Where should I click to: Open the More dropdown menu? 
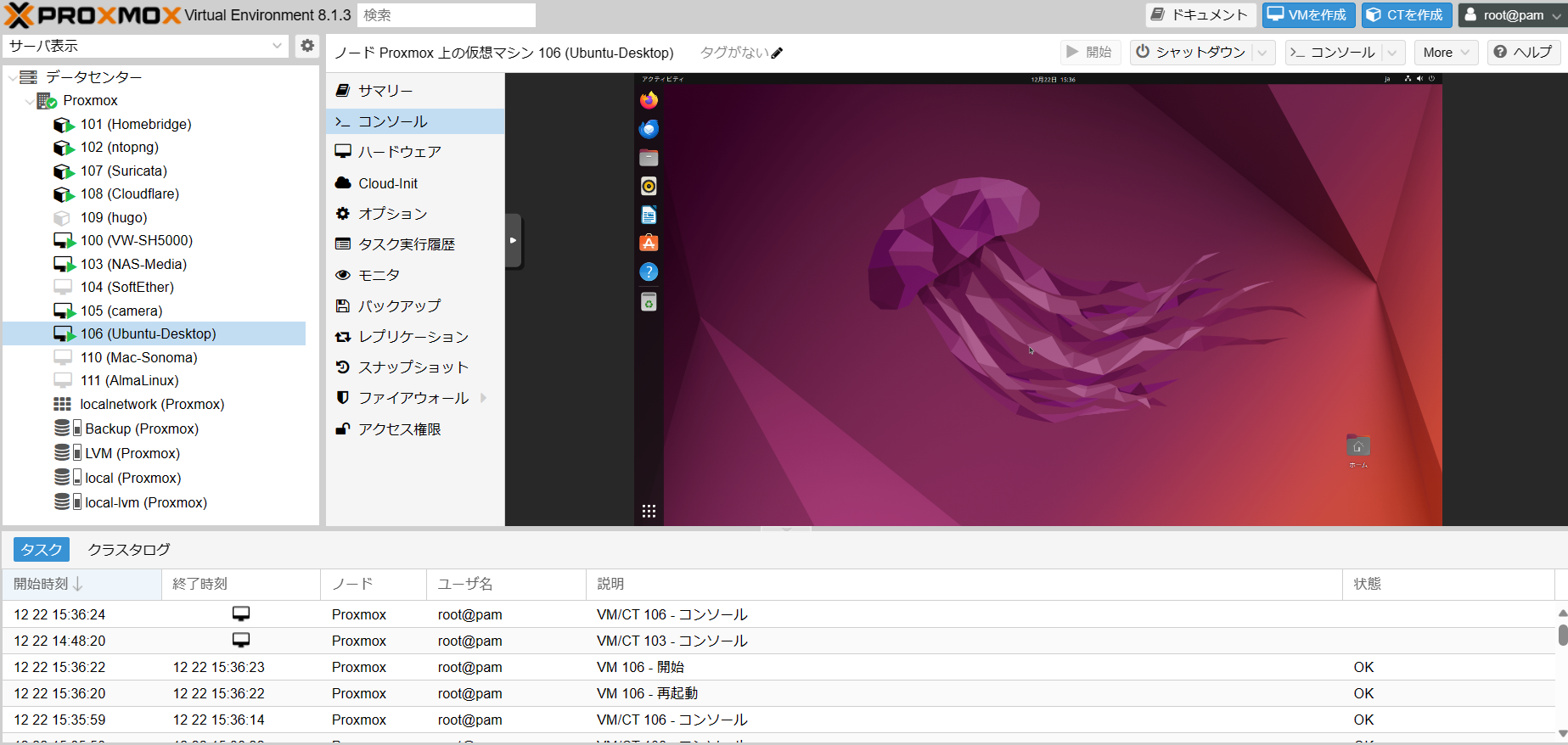pos(1446,53)
